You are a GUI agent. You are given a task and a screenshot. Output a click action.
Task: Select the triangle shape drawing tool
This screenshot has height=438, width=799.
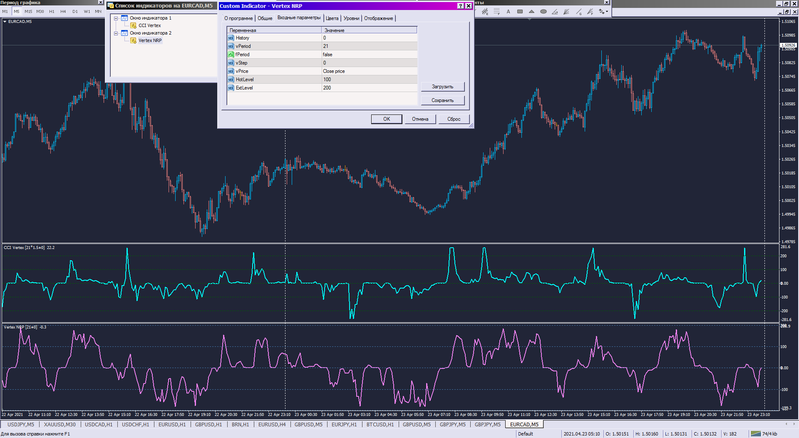coord(531,11)
